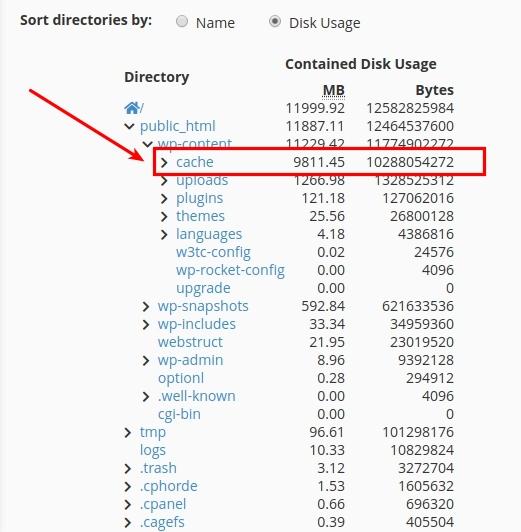Screen dimensions: 521x532
Task: Expand the wp-snapshots folder arrow
Action: (146, 306)
